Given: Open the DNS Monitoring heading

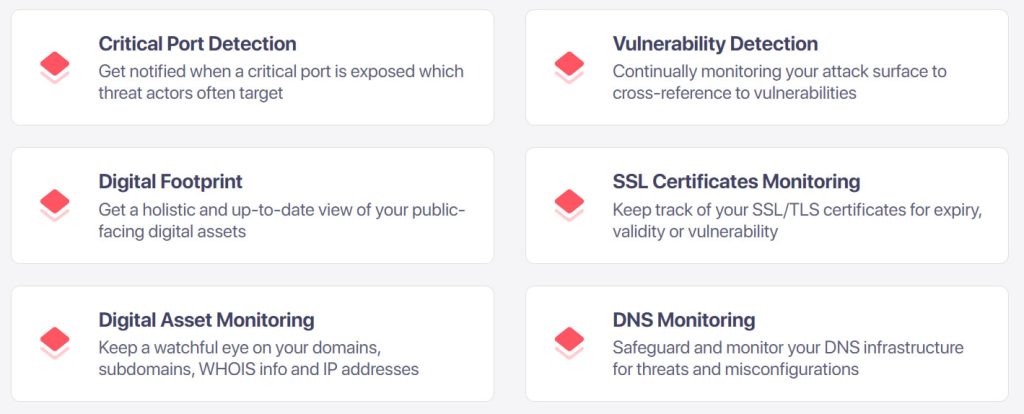Looking at the screenshot, I should [684, 320].
